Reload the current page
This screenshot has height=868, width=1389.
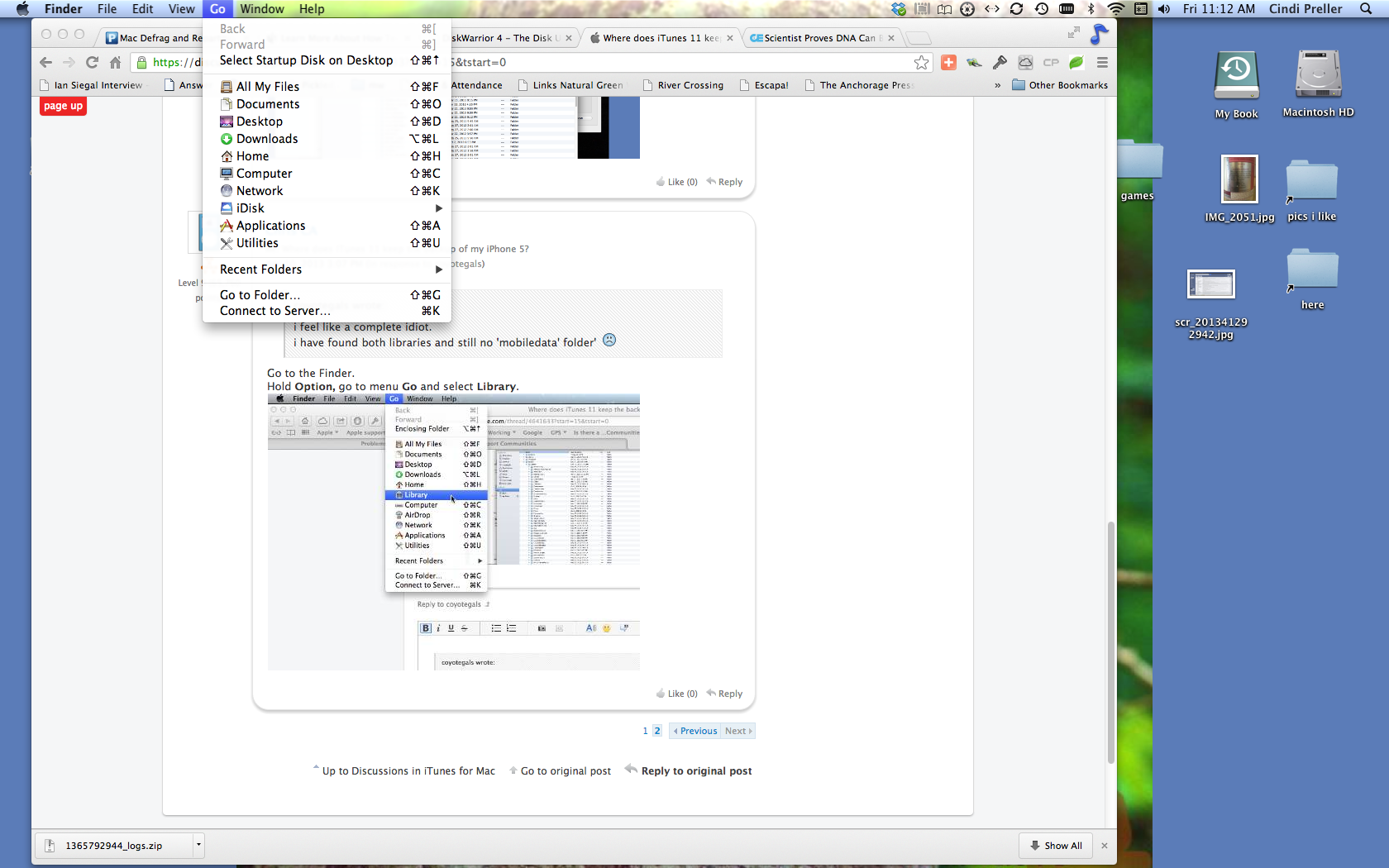tap(92, 62)
